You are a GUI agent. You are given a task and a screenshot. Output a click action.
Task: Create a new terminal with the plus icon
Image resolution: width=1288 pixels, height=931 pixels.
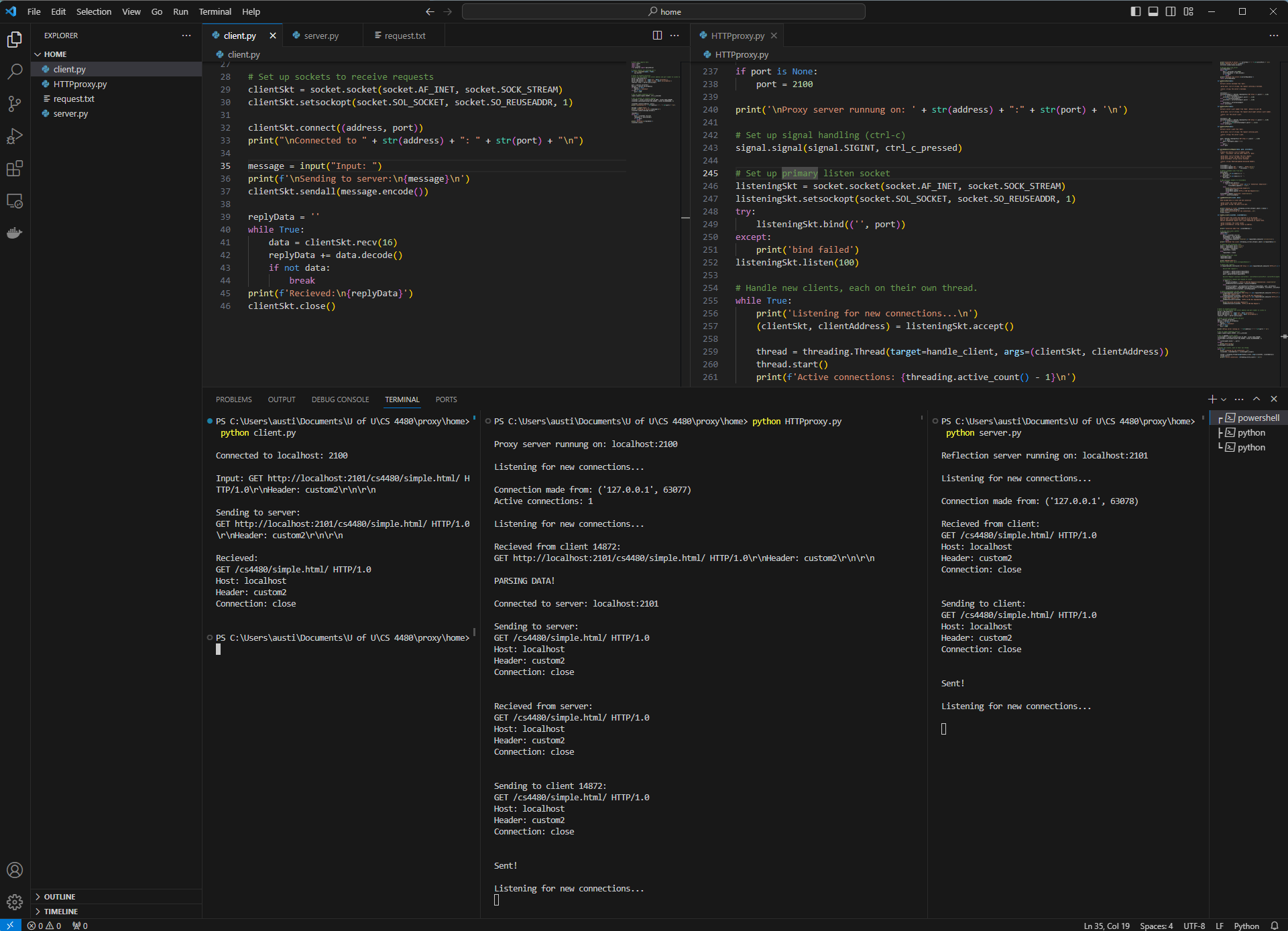[1211, 399]
